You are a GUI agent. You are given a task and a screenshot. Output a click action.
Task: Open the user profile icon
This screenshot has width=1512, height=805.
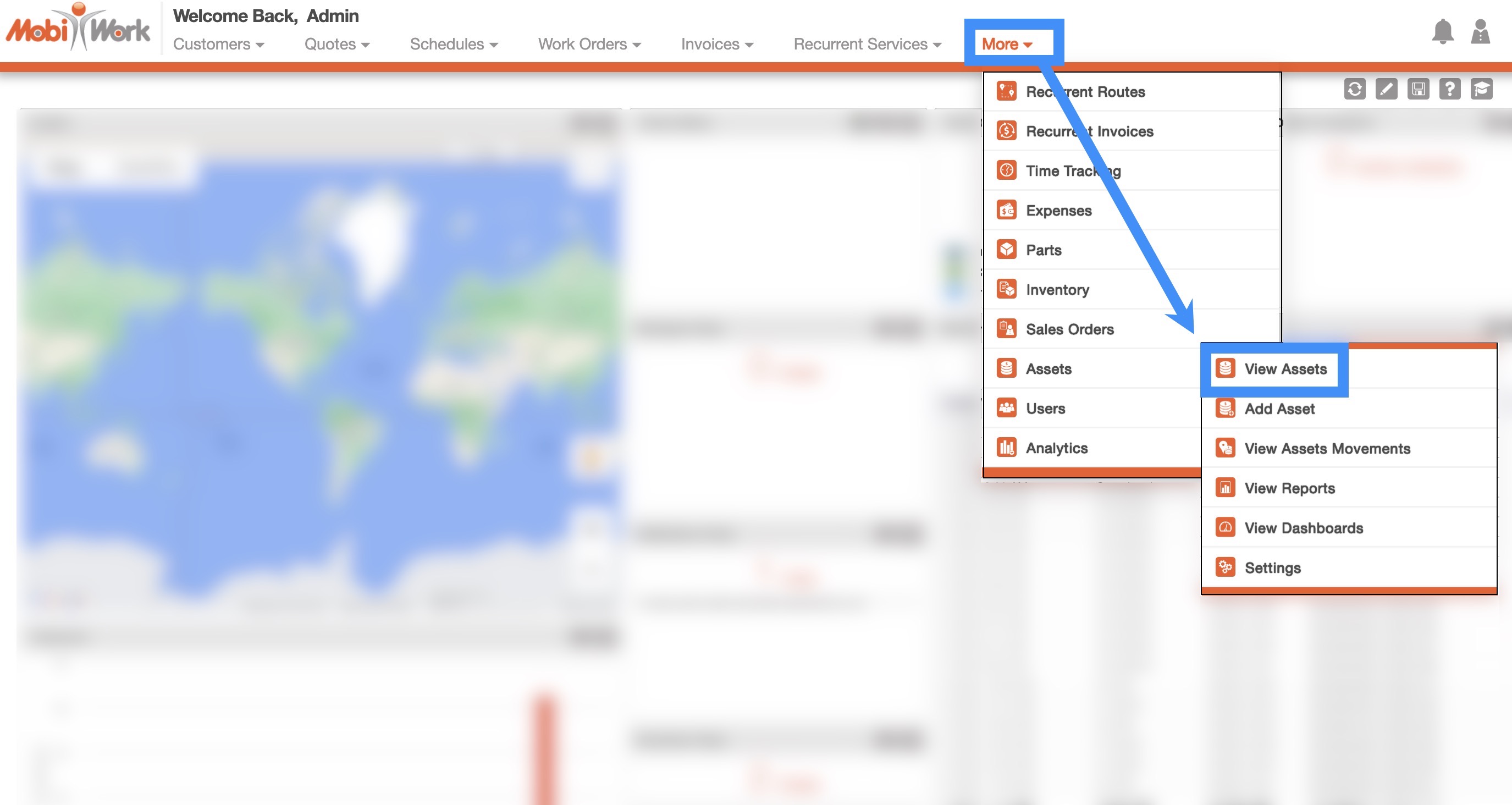pos(1480,32)
